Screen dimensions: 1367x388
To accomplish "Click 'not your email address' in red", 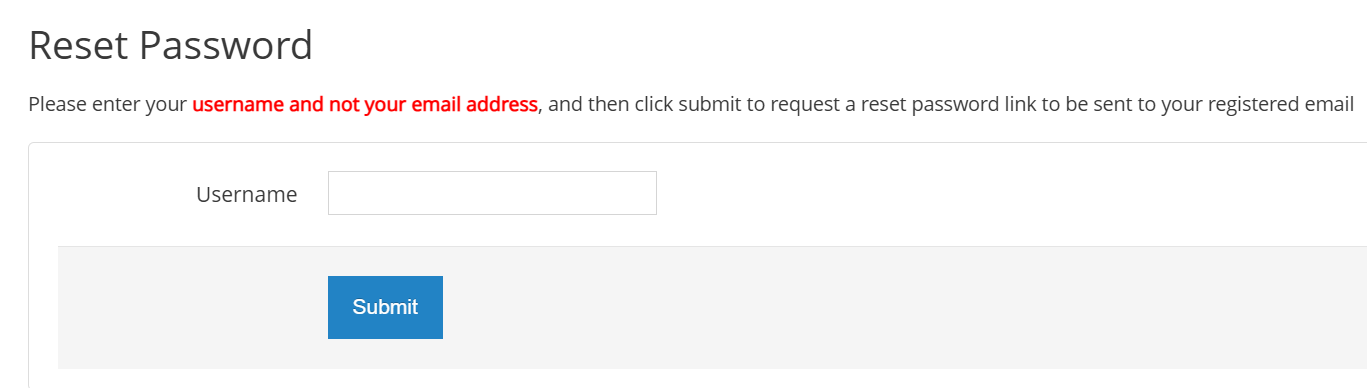I will point(433,104).
